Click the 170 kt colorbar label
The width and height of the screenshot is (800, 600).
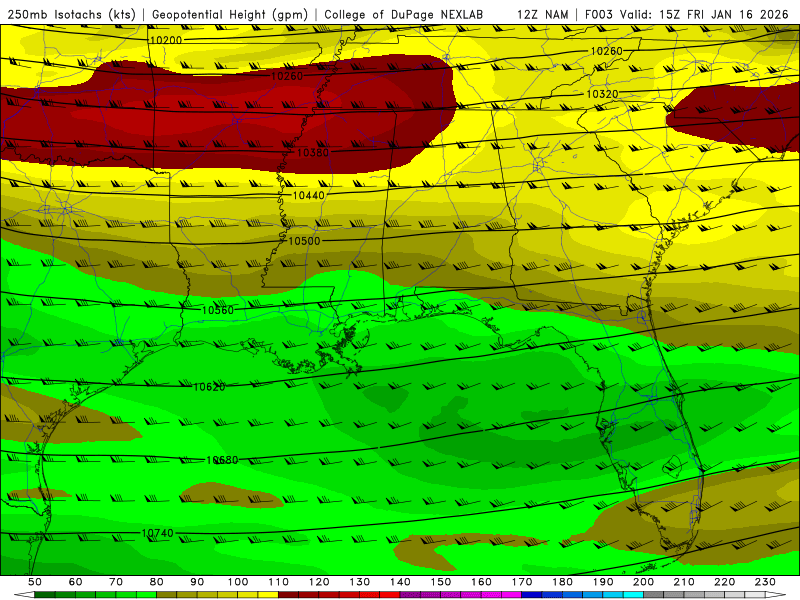click(522, 582)
